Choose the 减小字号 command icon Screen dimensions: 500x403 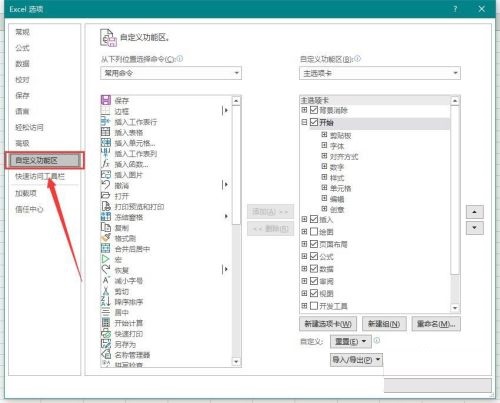(x=106, y=280)
